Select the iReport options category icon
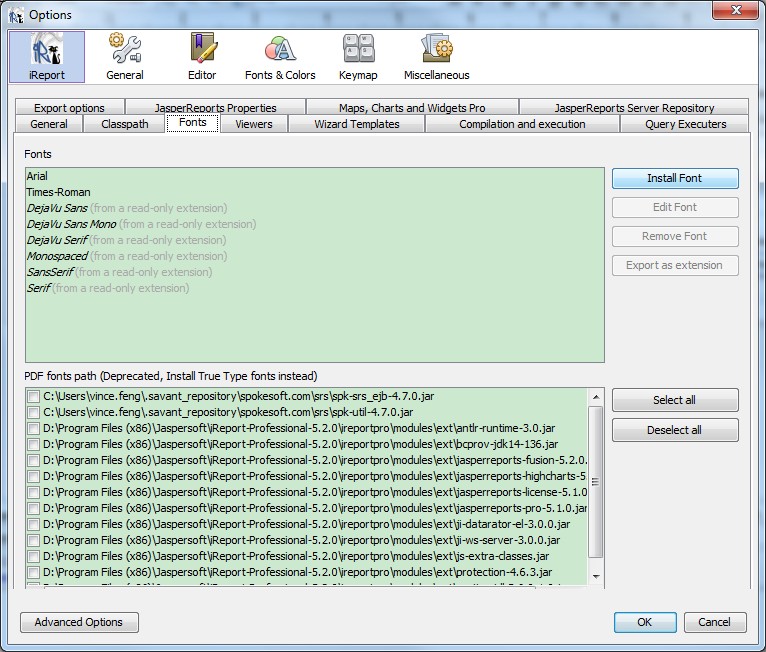 (x=47, y=57)
